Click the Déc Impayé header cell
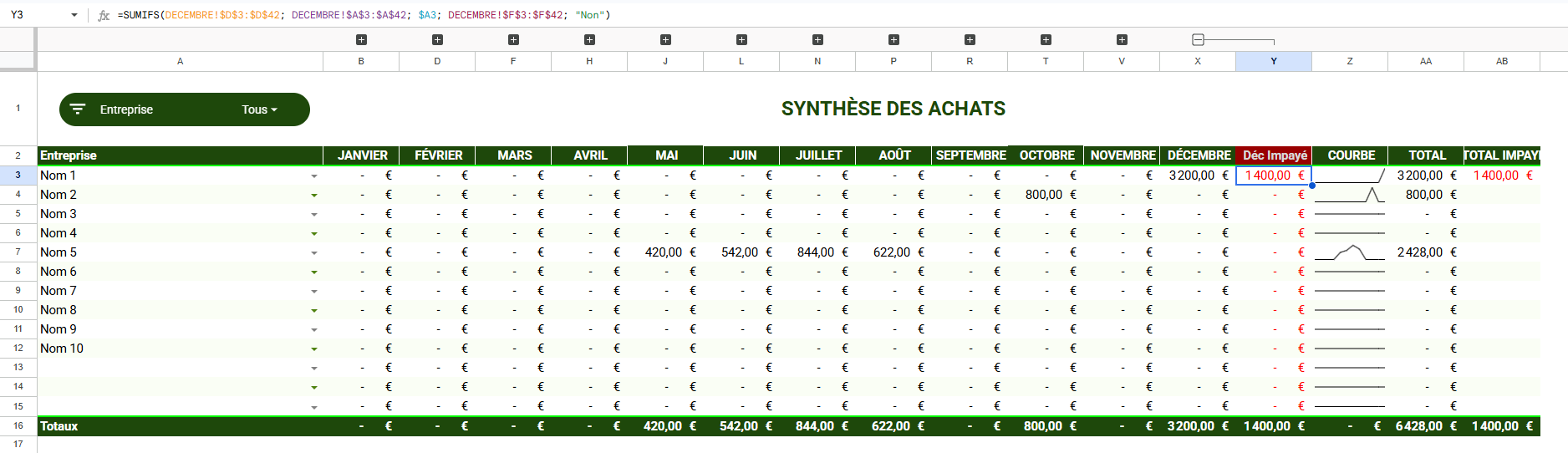This screenshot has height=453, width=1568. tap(1273, 155)
